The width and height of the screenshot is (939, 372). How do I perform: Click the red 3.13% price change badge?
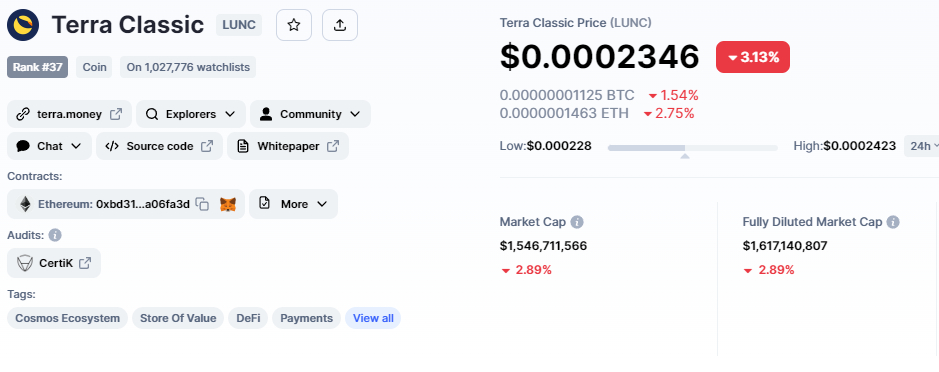(753, 58)
